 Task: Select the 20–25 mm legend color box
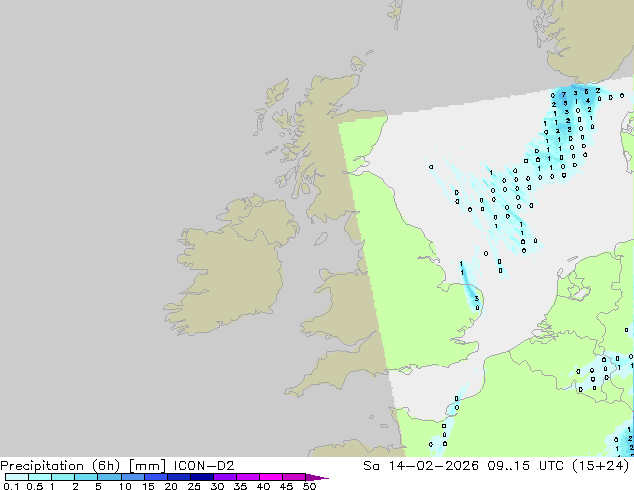pos(178,477)
